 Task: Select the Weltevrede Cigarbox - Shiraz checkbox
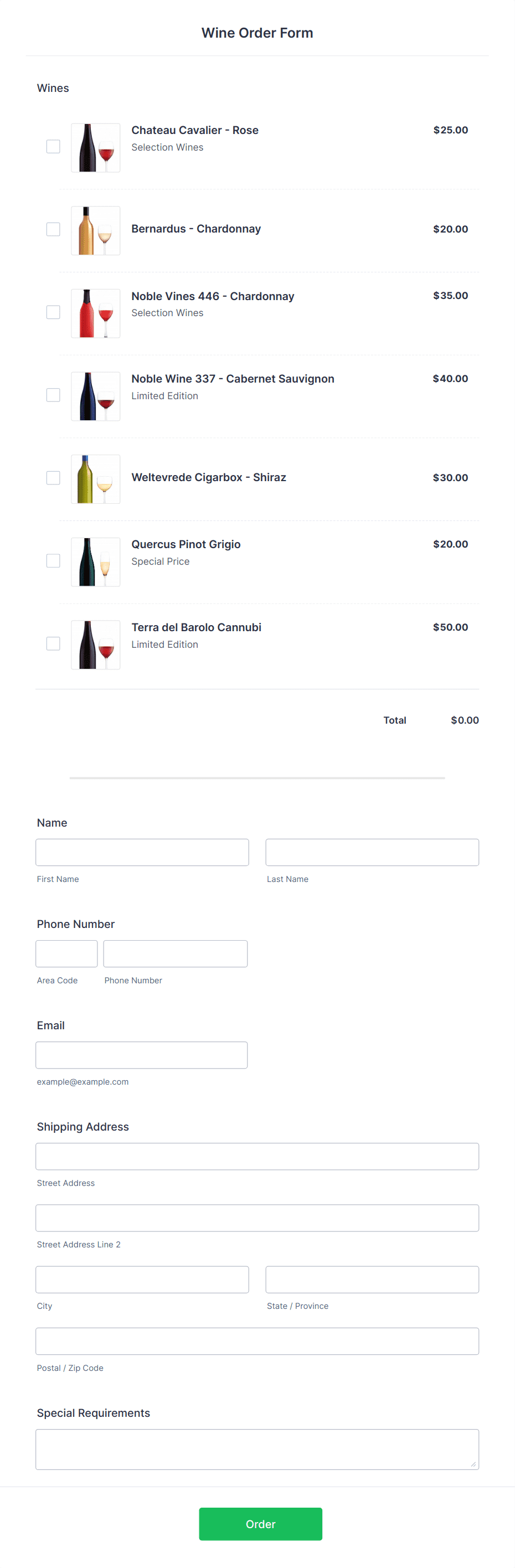point(53,478)
